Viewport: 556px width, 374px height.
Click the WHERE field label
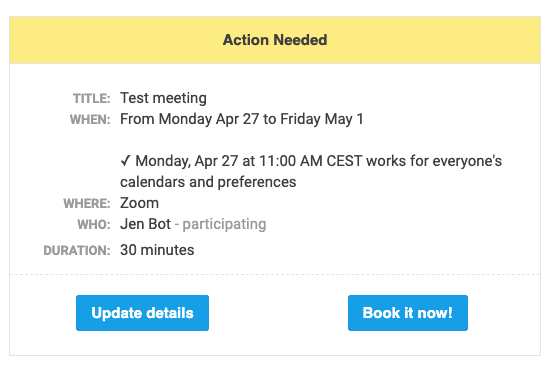coord(87,203)
